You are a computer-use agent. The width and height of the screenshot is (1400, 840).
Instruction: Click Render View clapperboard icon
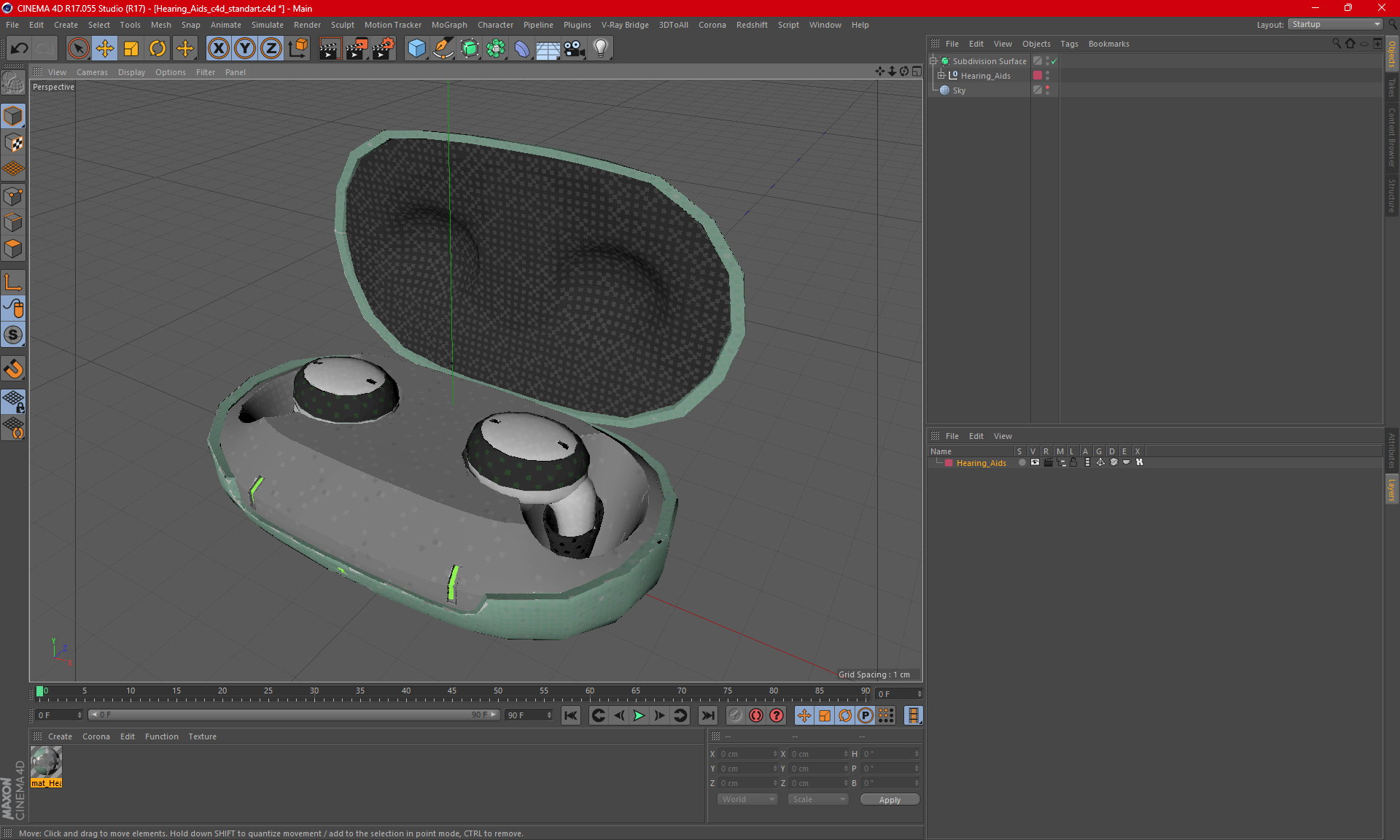point(330,49)
